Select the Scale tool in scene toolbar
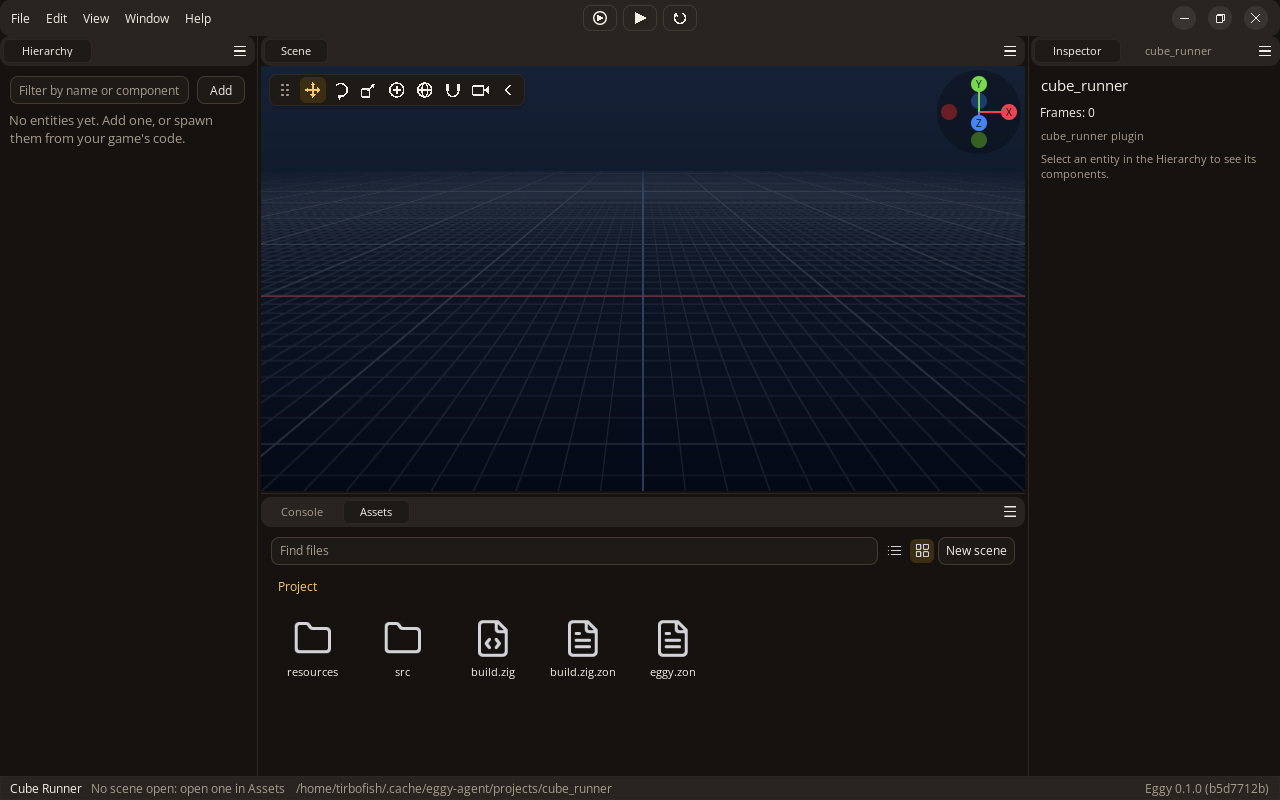Viewport: 1280px width, 800px height. tap(369, 90)
